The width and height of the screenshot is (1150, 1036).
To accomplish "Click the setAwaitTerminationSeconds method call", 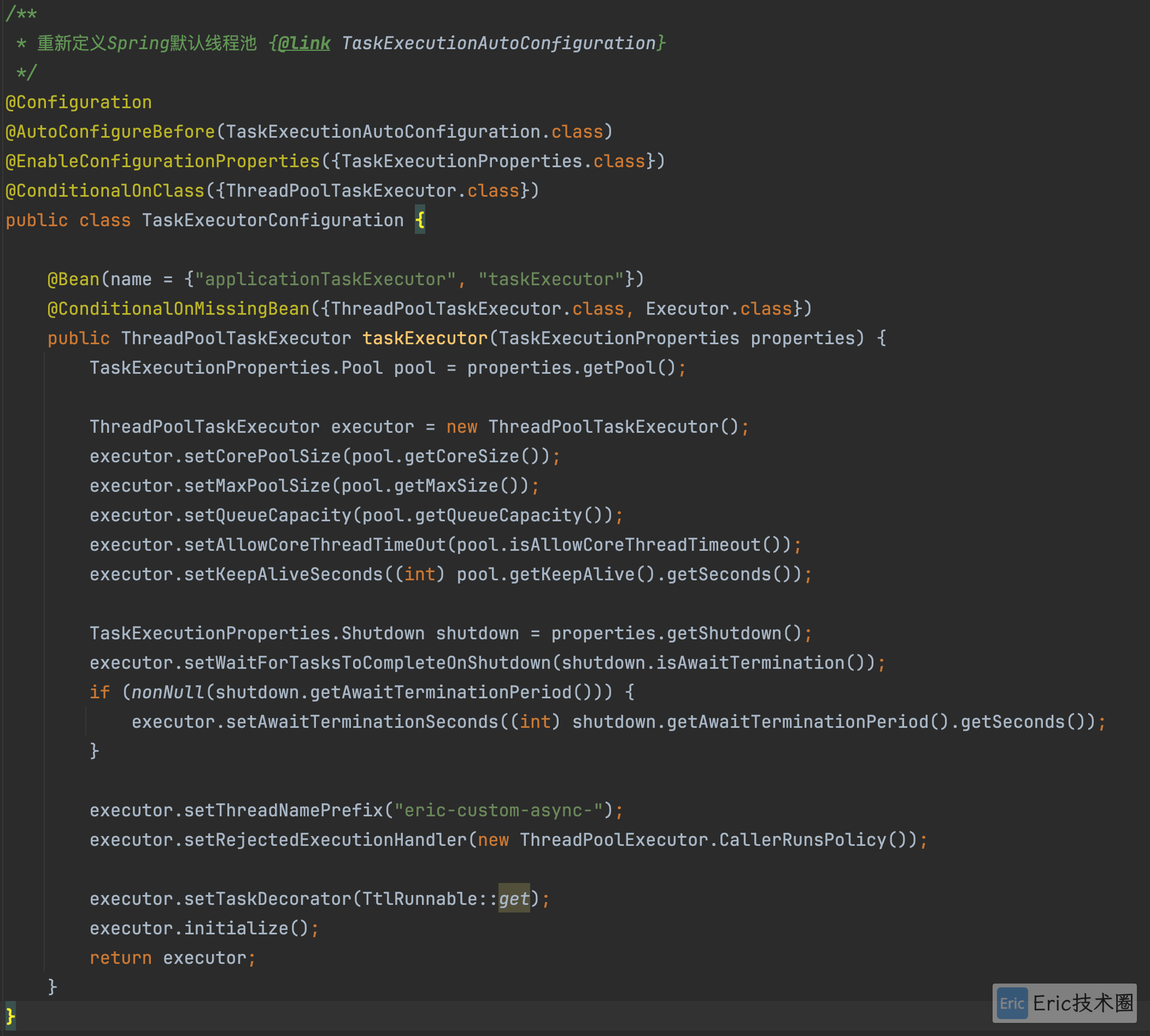I will click(362, 722).
